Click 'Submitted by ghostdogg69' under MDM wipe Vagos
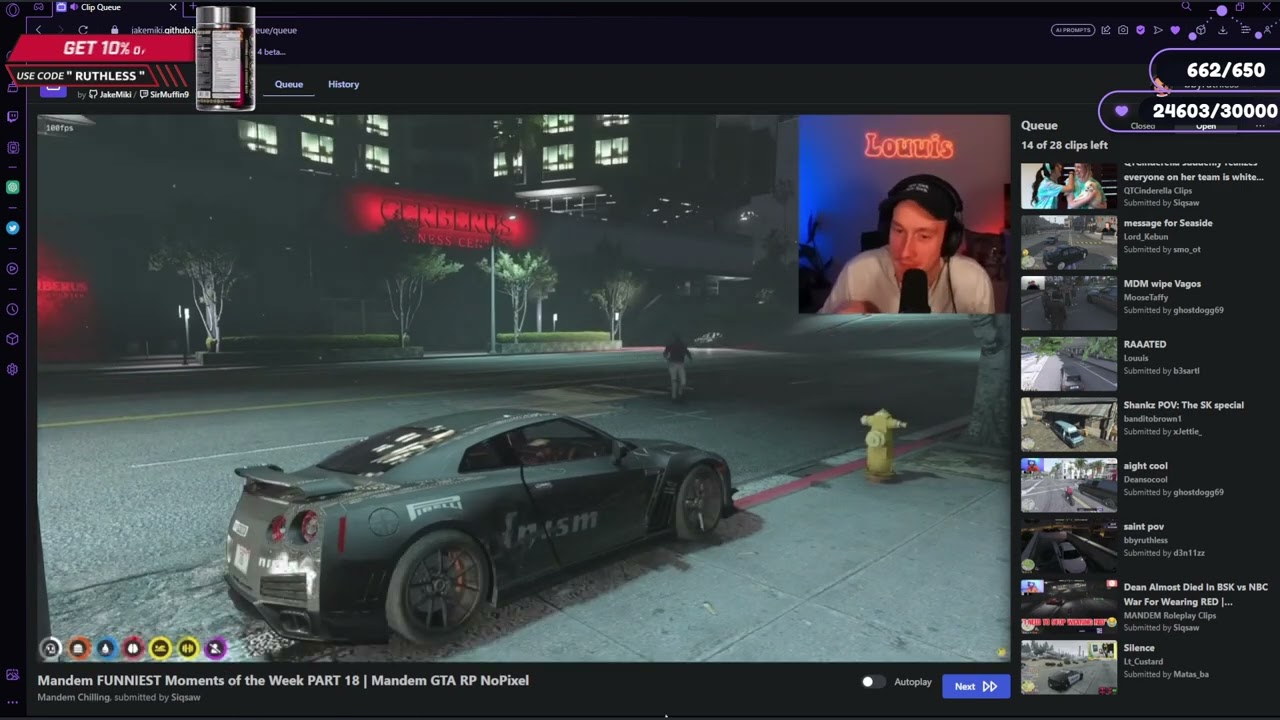Screen dimensions: 1280x720 point(1174,310)
